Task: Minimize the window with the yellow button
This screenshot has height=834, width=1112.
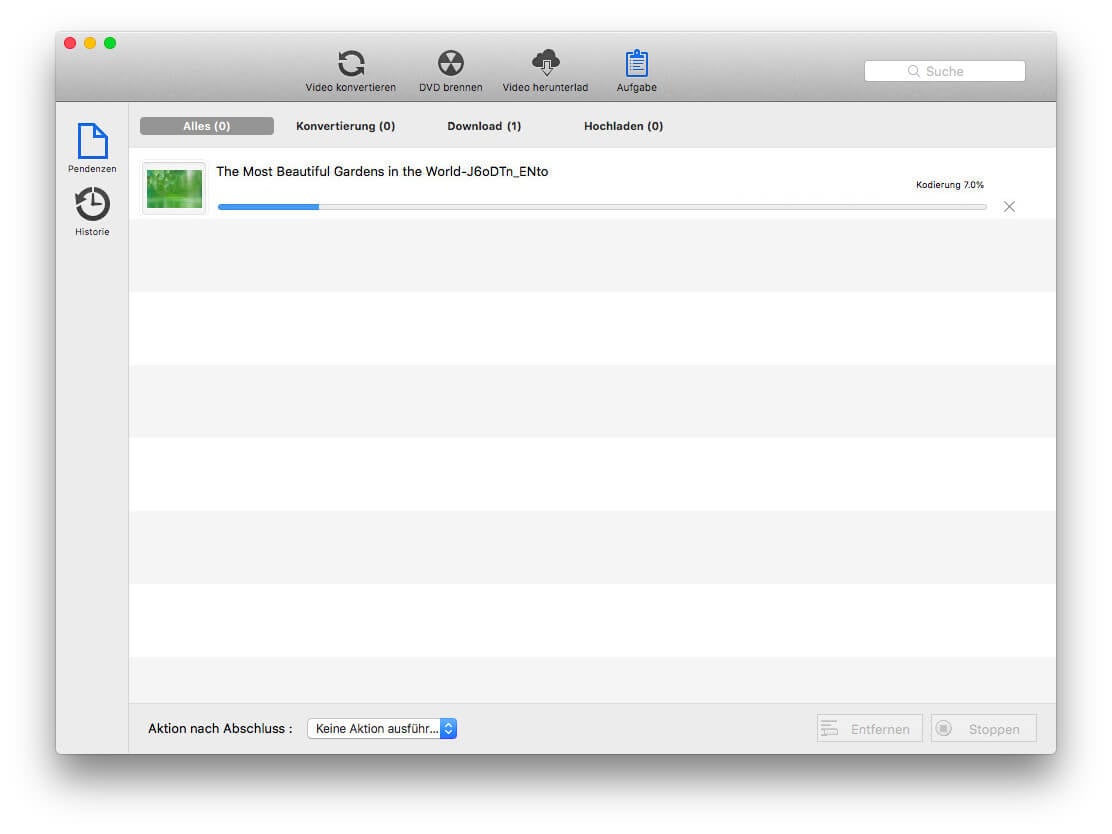Action: (x=90, y=43)
